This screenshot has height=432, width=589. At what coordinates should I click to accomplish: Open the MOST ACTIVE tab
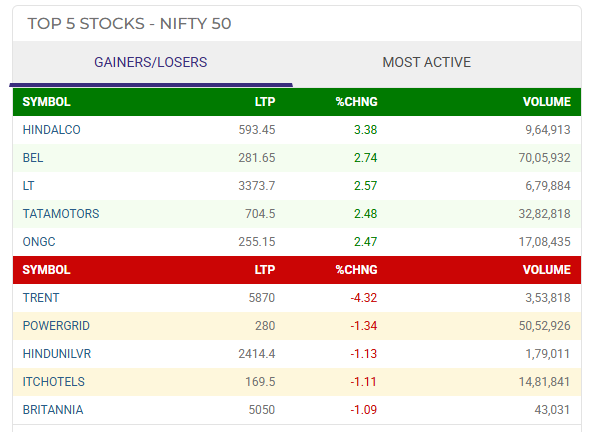click(426, 62)
